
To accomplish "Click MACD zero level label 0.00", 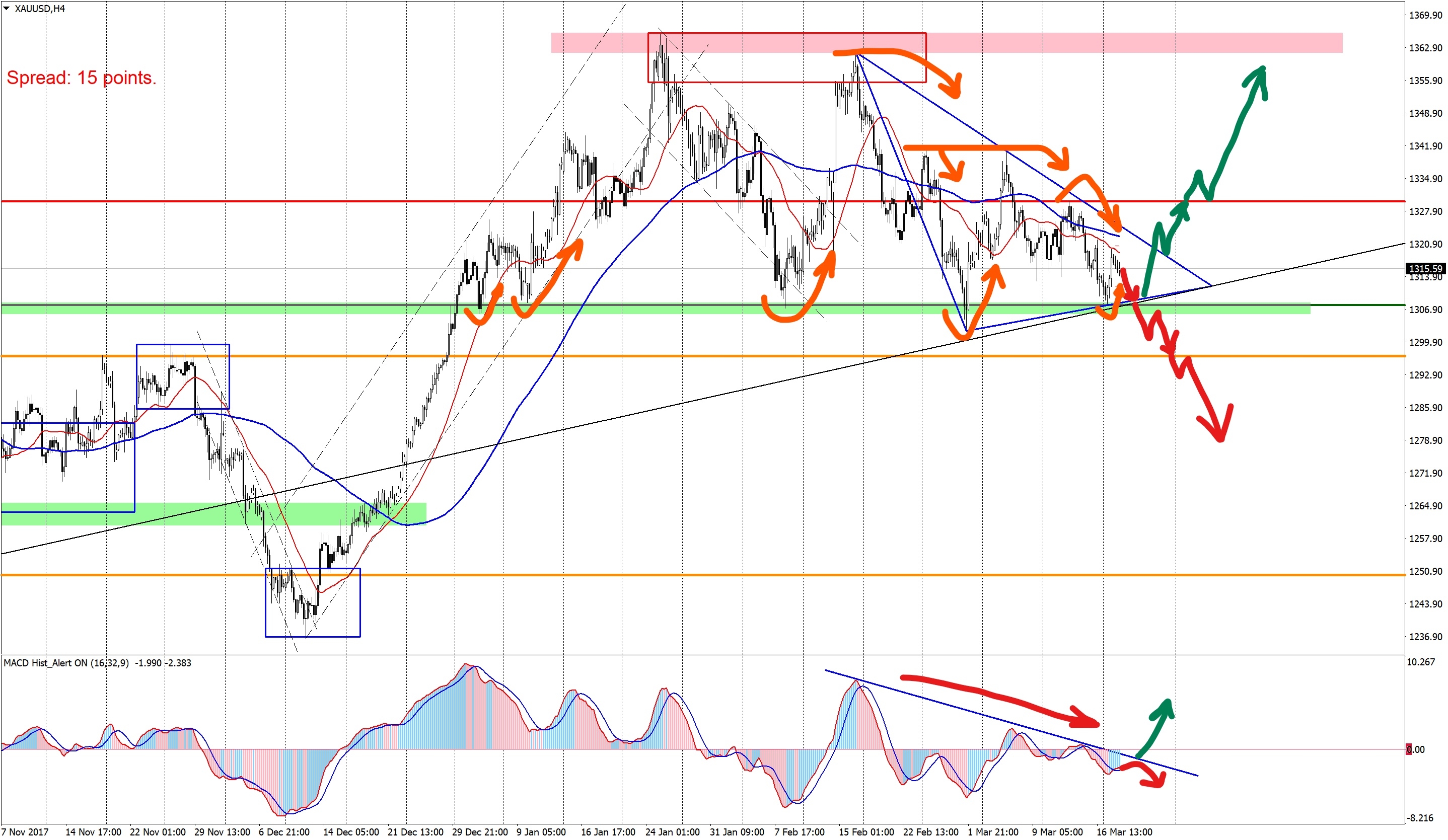I will tap(1416, 750).
